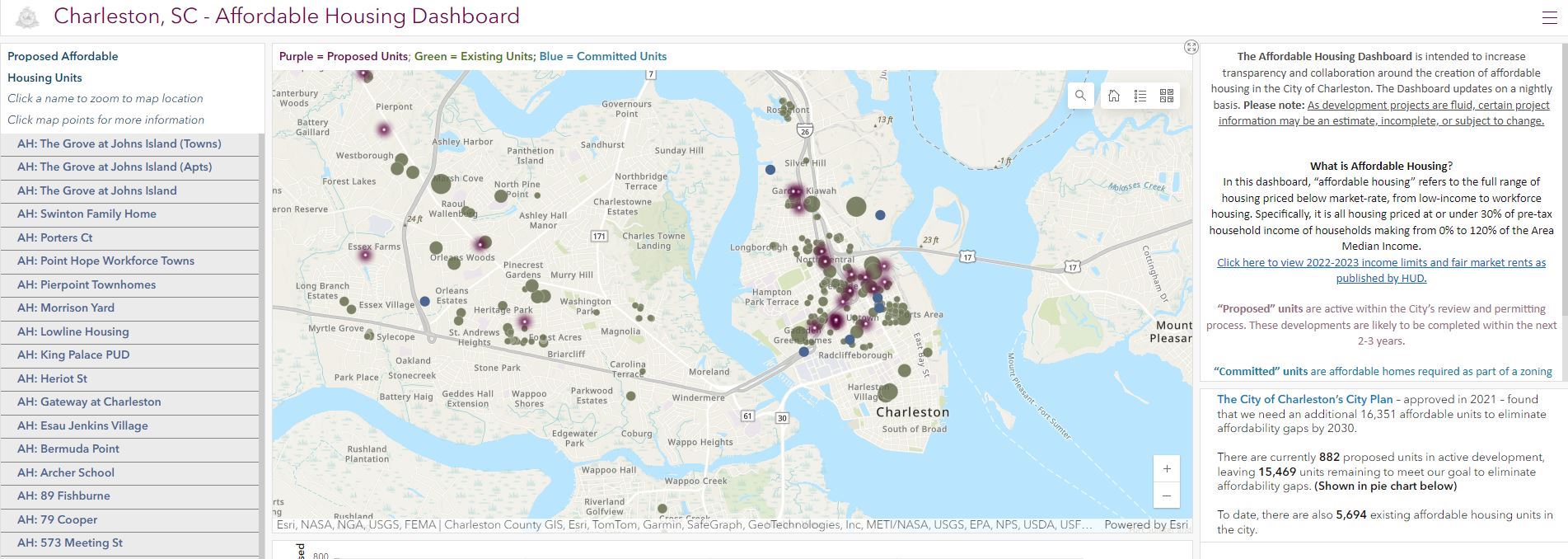Zoom in on the map
The width and height of the screenshot is (1568, 559).
[x=1167, y=469]
